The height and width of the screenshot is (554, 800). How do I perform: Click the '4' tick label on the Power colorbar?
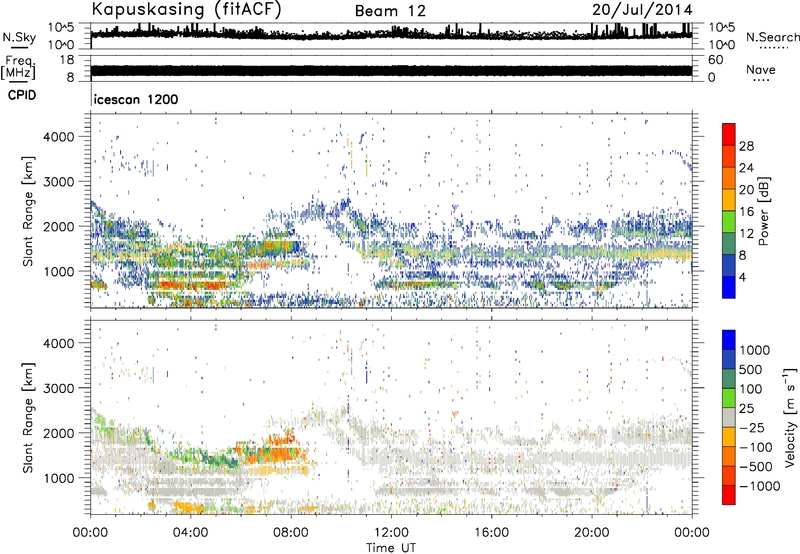742,277
